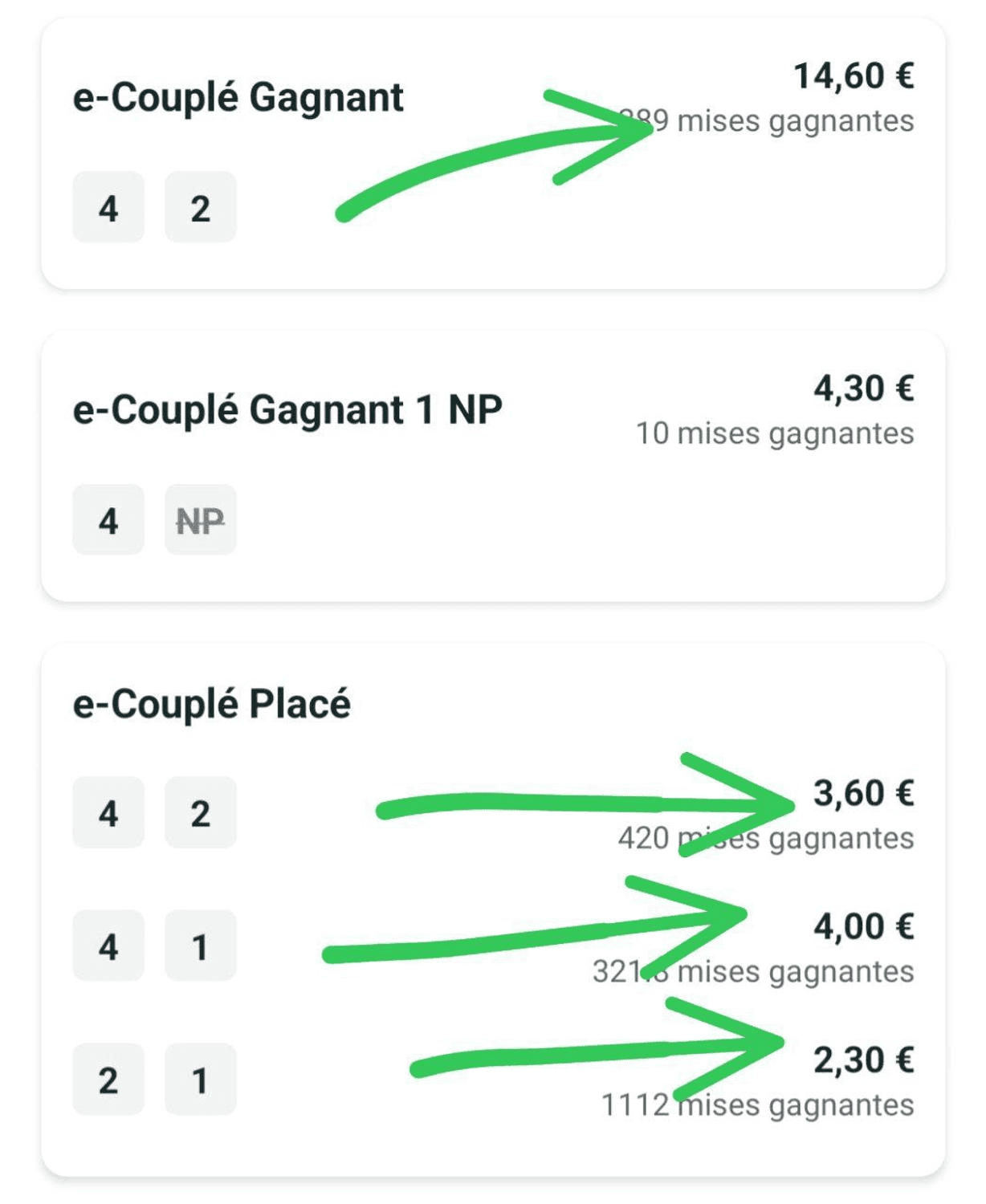Tap horse number 2 in e-Couplé Gagnant

pyautogui.click(x=201, y=207)
